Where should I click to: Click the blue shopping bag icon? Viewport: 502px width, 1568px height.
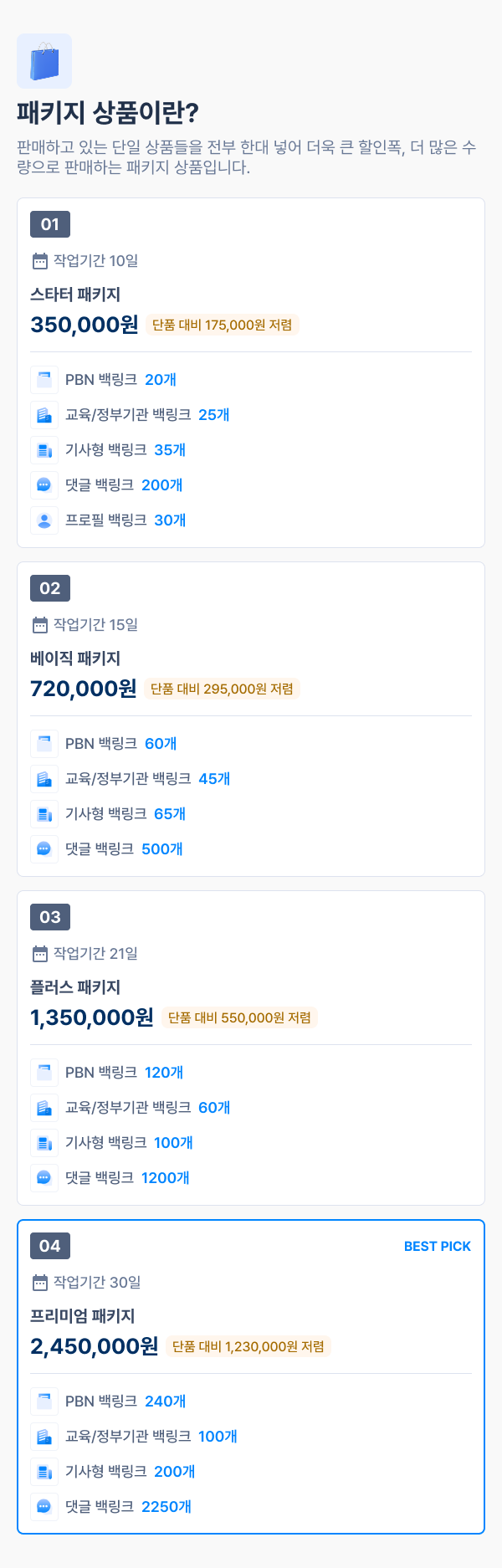point(44,61)
